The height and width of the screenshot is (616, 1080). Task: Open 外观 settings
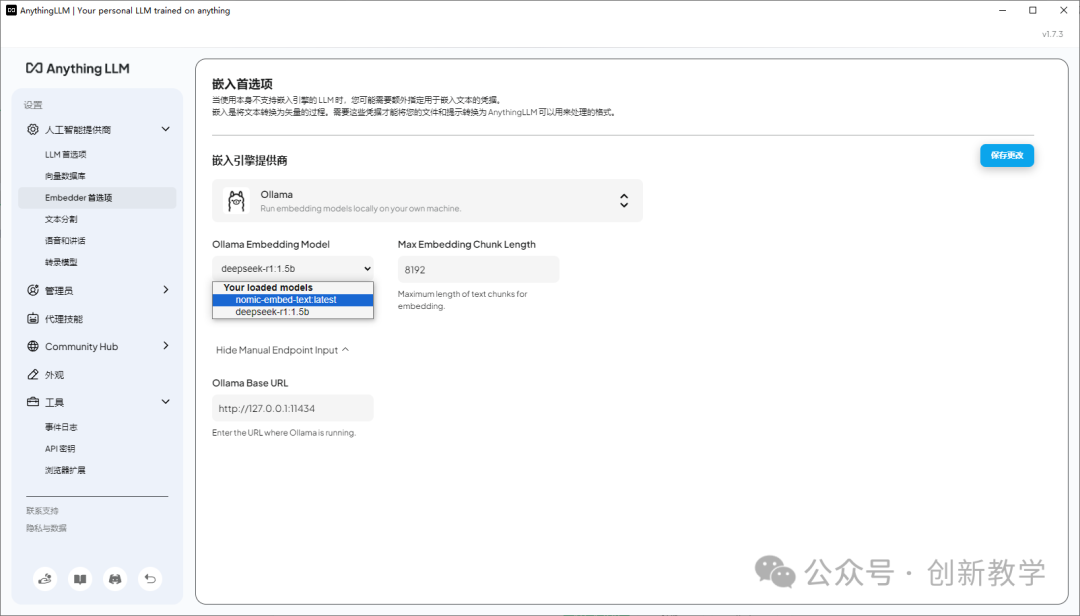(54, 375)
